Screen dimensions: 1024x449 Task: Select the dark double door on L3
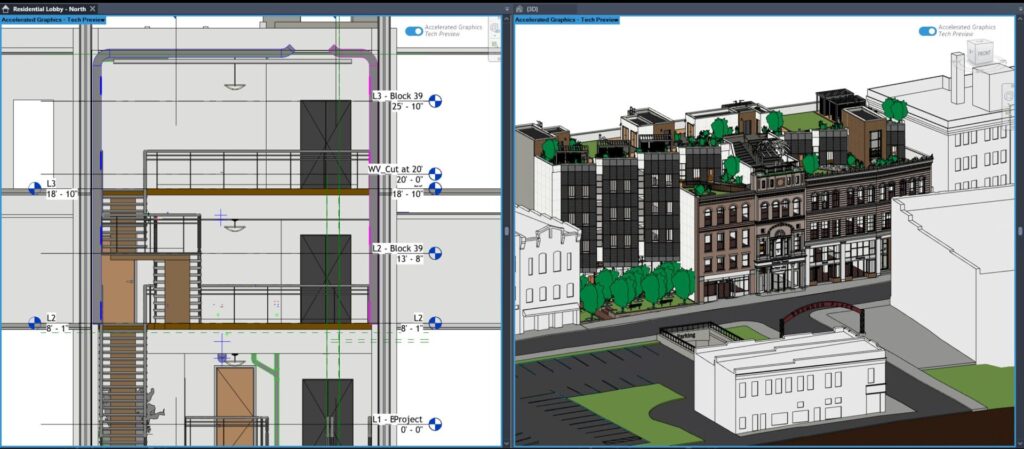click(x=325, y=143)
